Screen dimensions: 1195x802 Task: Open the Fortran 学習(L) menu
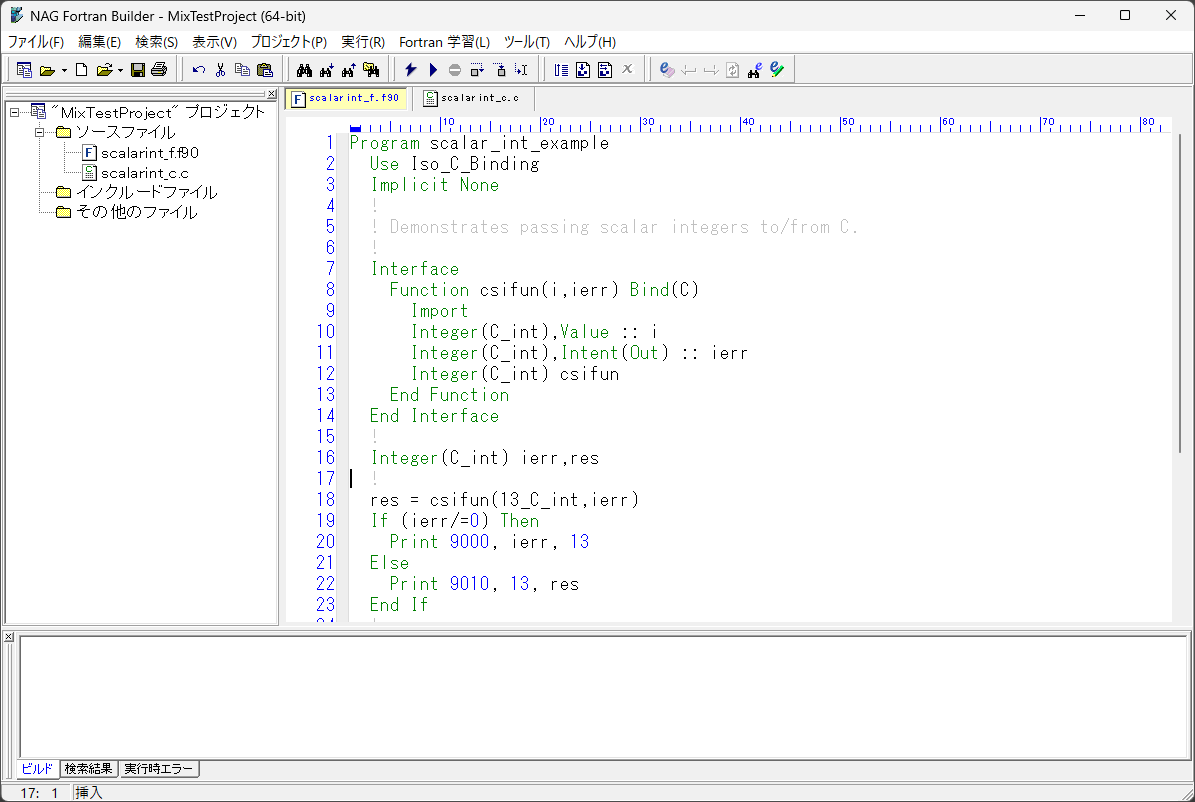444,42
